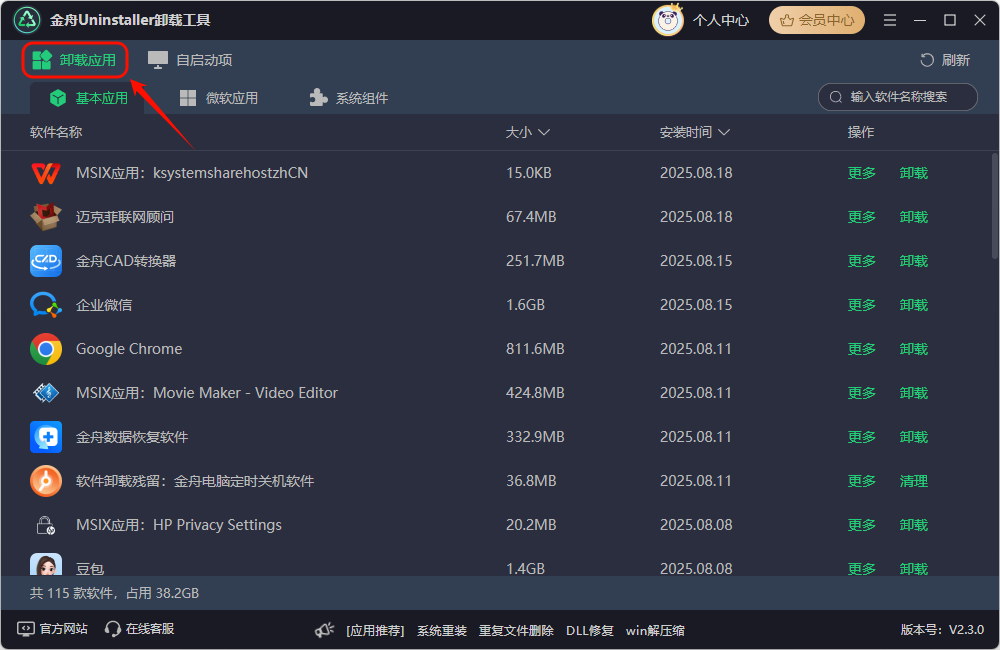Image resolution: width=1000 pixels, height=650 pixels.
Task: Click the 版本号:V2.3.0 text
Action: pyautogui.click(x=942, y=630)
